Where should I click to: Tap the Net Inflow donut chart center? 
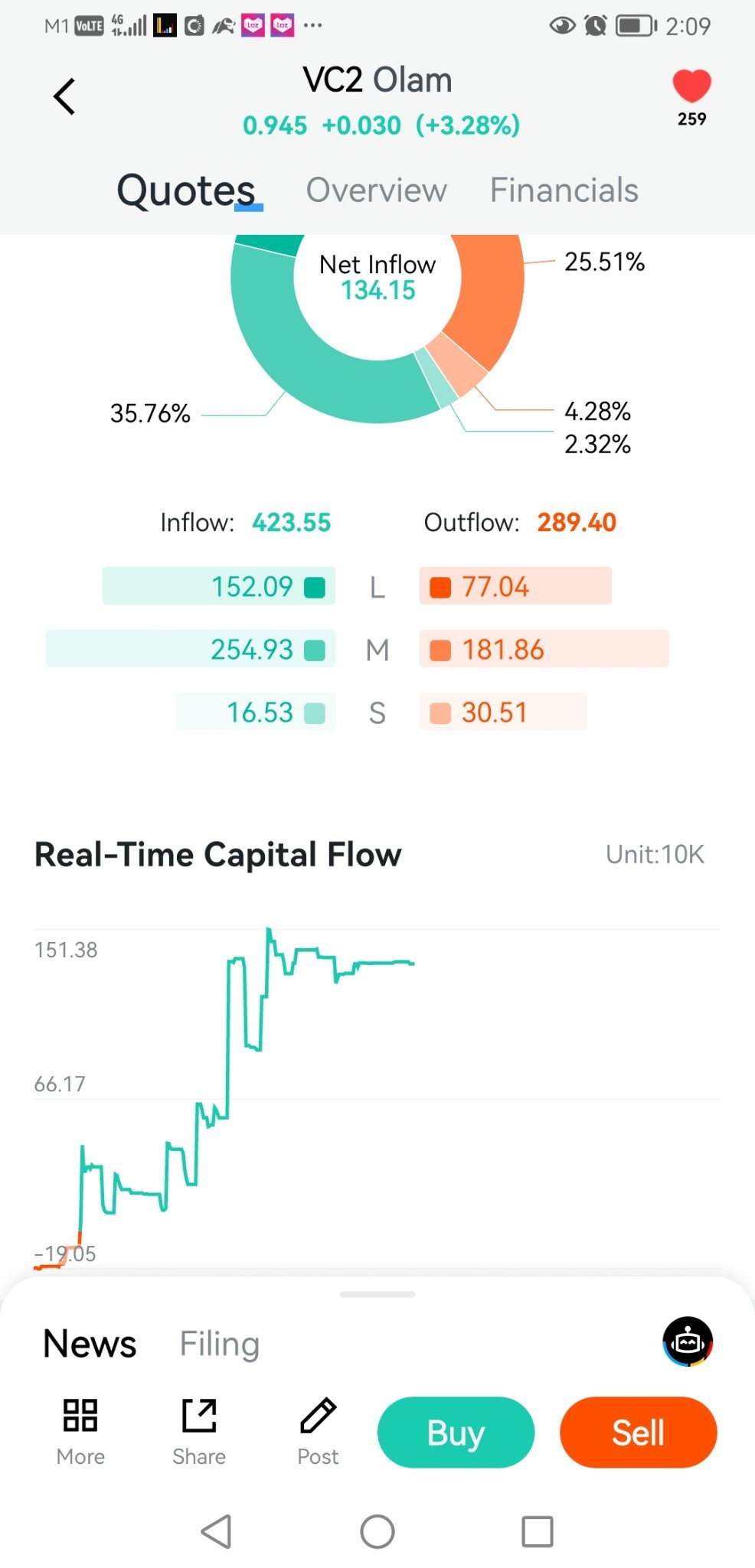click(x=377, y=277)
